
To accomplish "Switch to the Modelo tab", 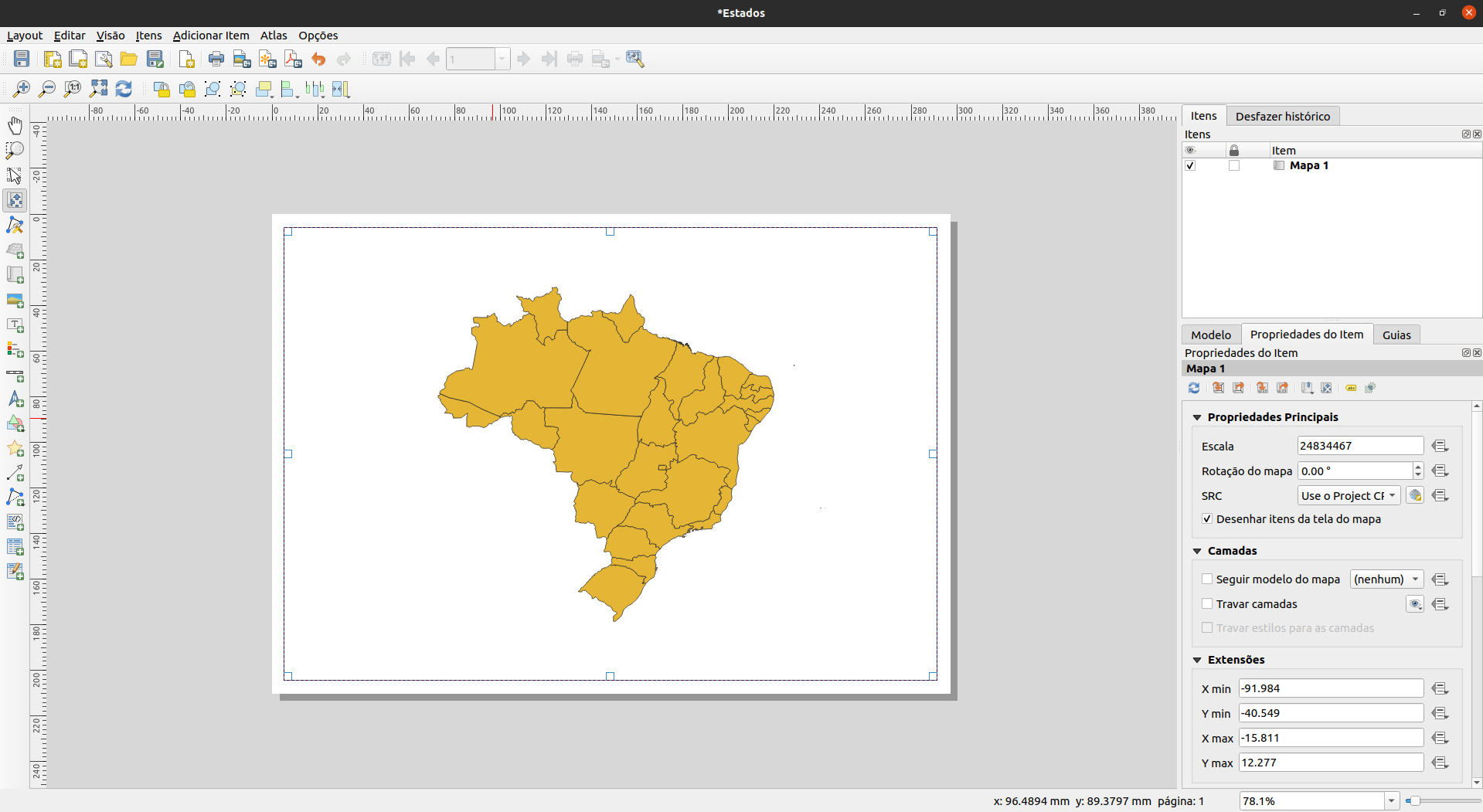I will pos(1211,335).
